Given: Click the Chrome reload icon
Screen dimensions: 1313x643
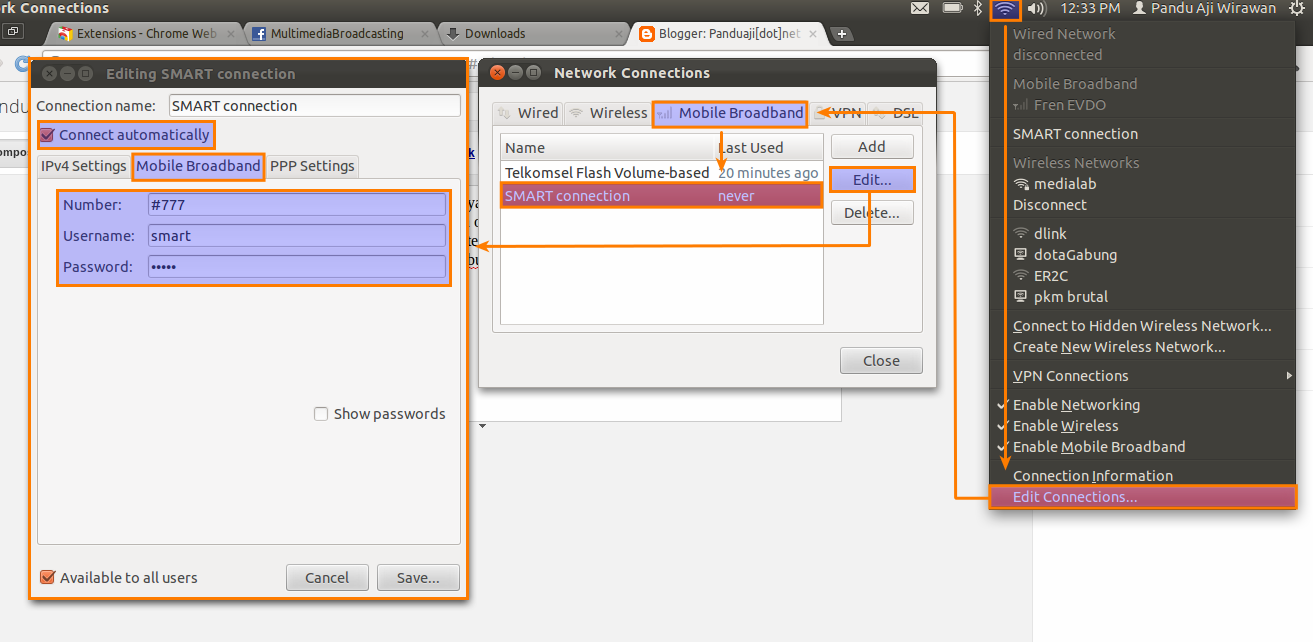Looking at the screenshot, I should coord(21,62).
